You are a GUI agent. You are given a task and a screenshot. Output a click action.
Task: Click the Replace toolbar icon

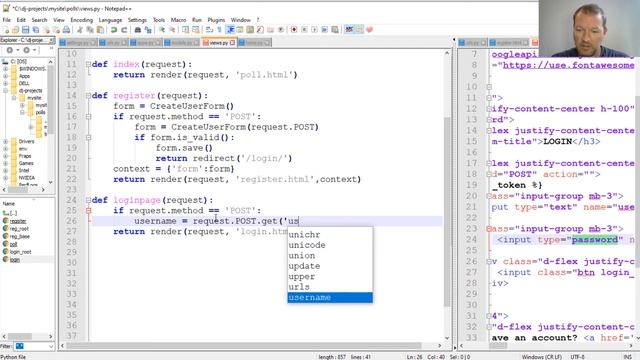tap(148, 30)
